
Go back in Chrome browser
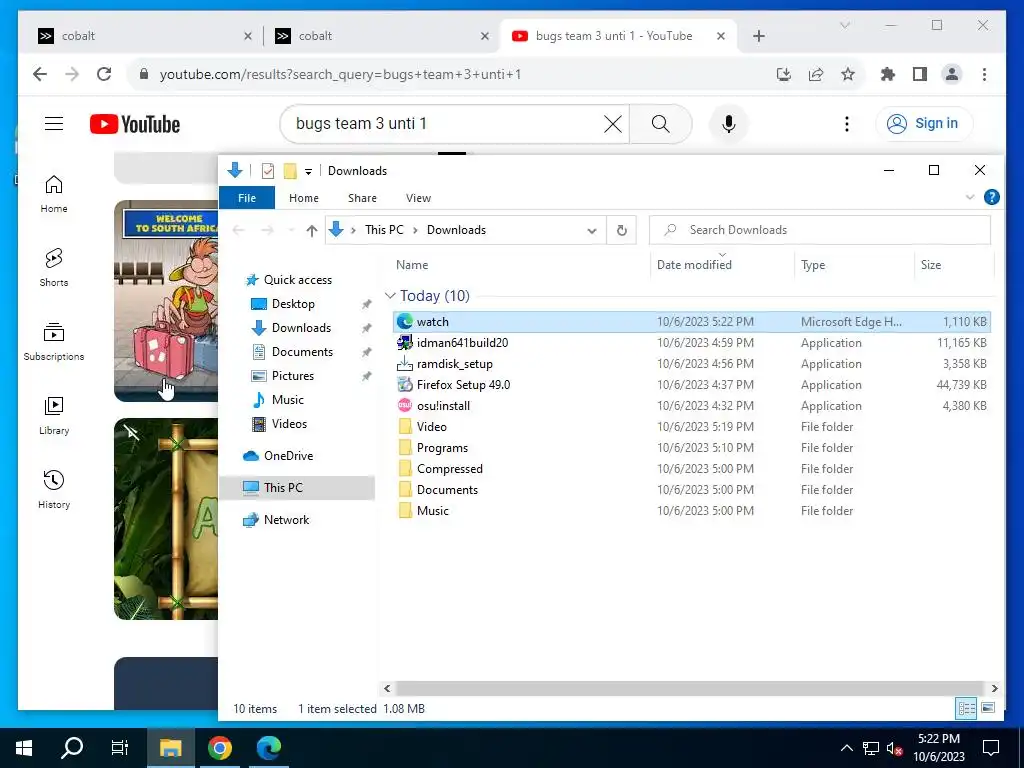[40, 74]
